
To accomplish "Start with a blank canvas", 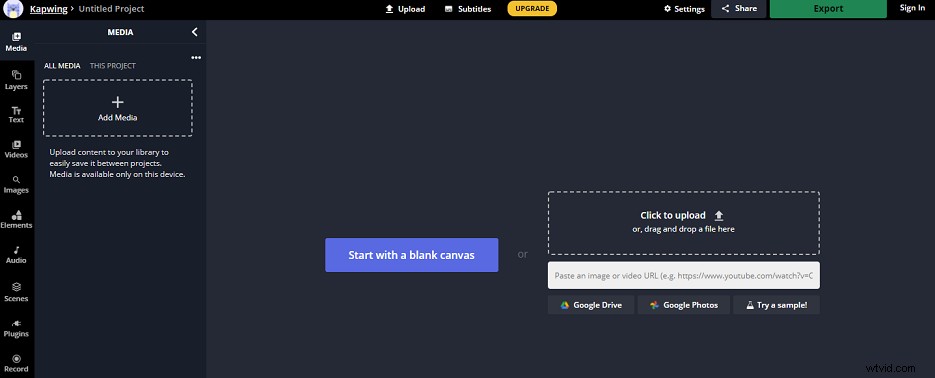I will point(411,255).
